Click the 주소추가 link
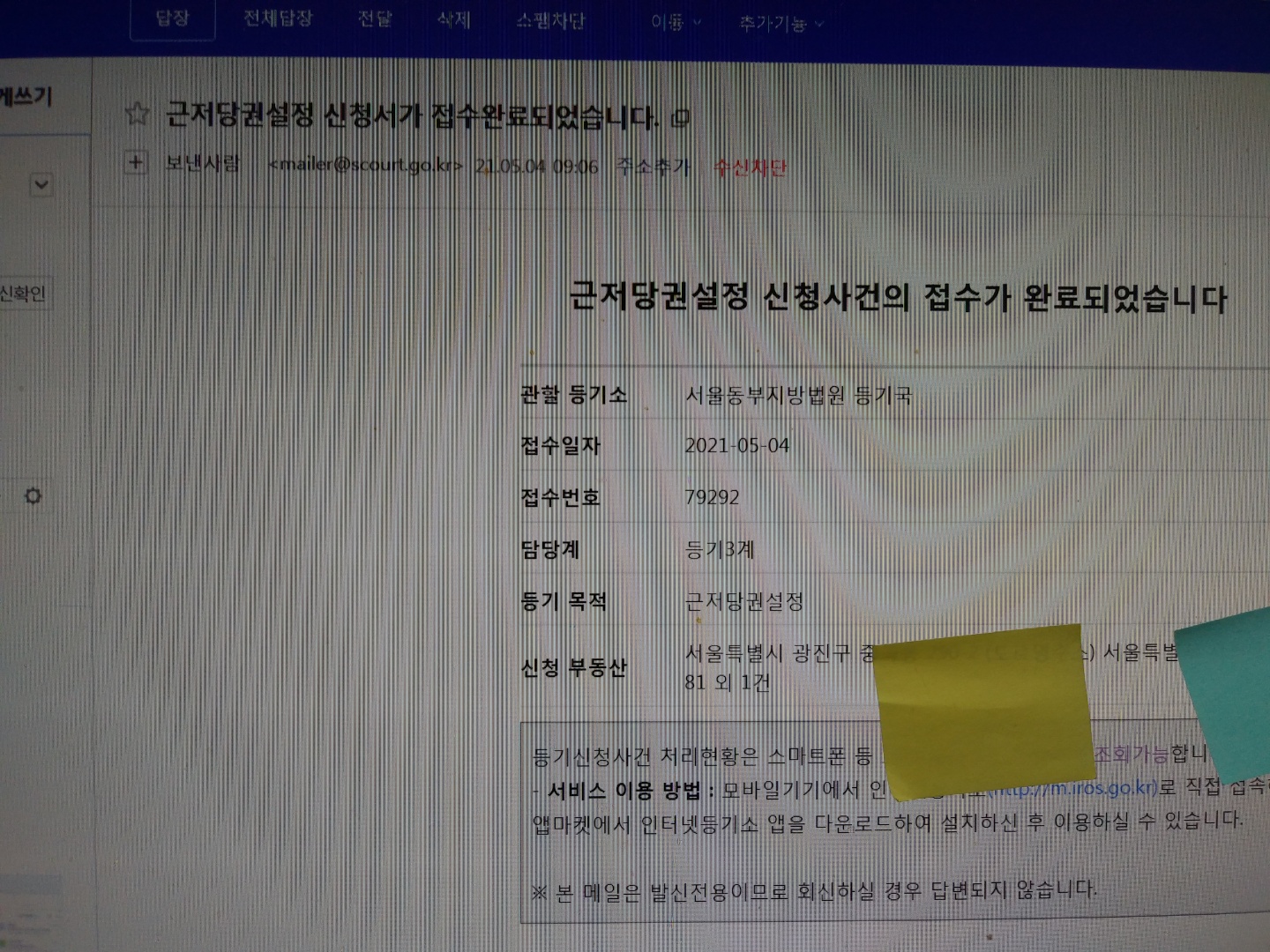 coord(653,167)
